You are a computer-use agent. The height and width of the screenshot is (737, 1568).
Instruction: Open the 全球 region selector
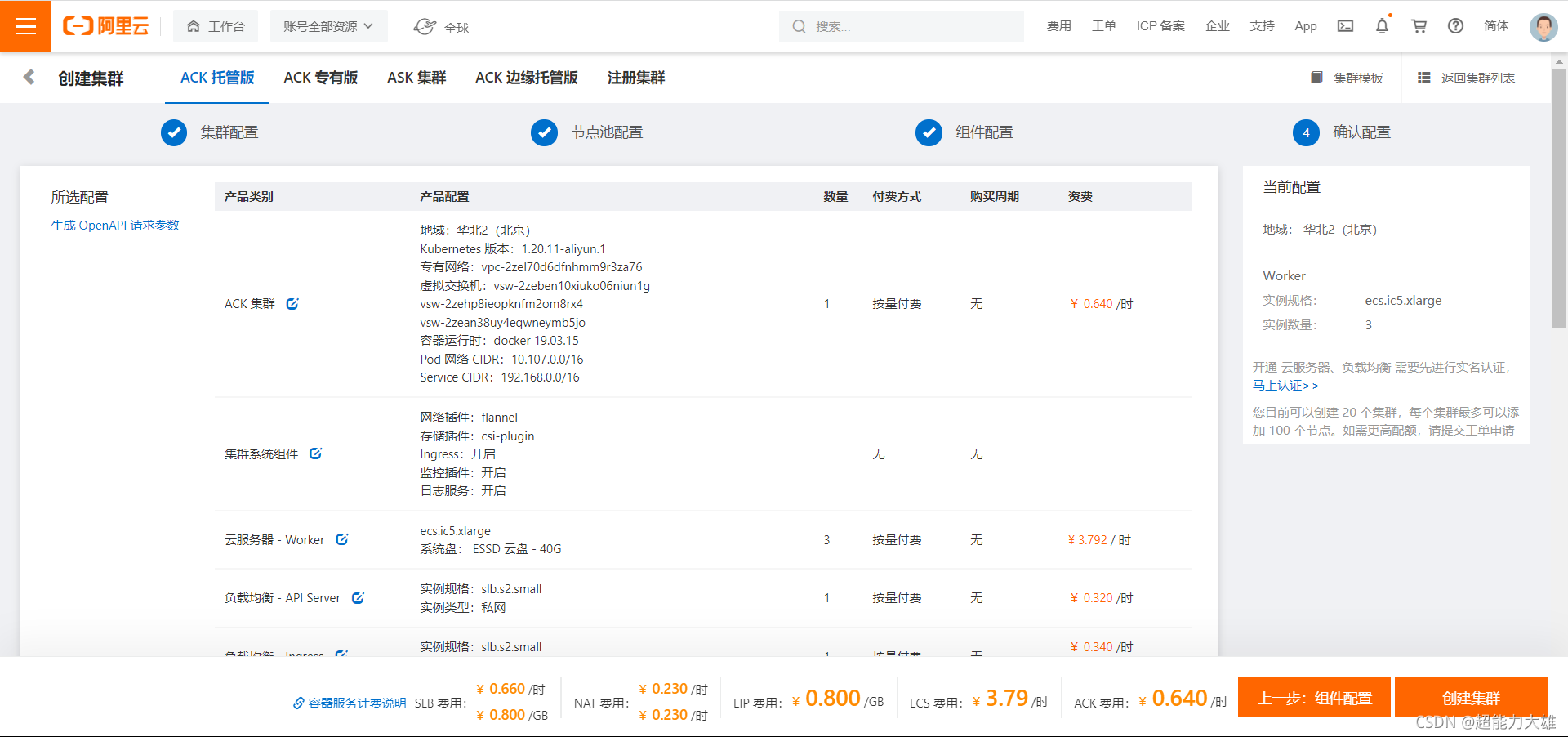(441, 27)
